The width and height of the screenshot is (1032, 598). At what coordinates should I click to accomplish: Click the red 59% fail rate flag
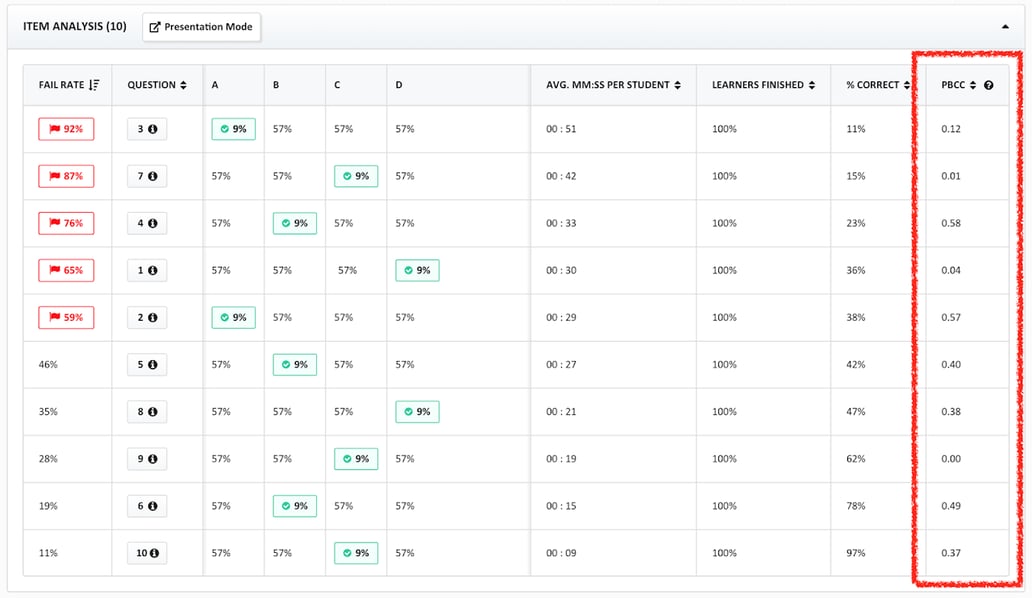(66, 317)
